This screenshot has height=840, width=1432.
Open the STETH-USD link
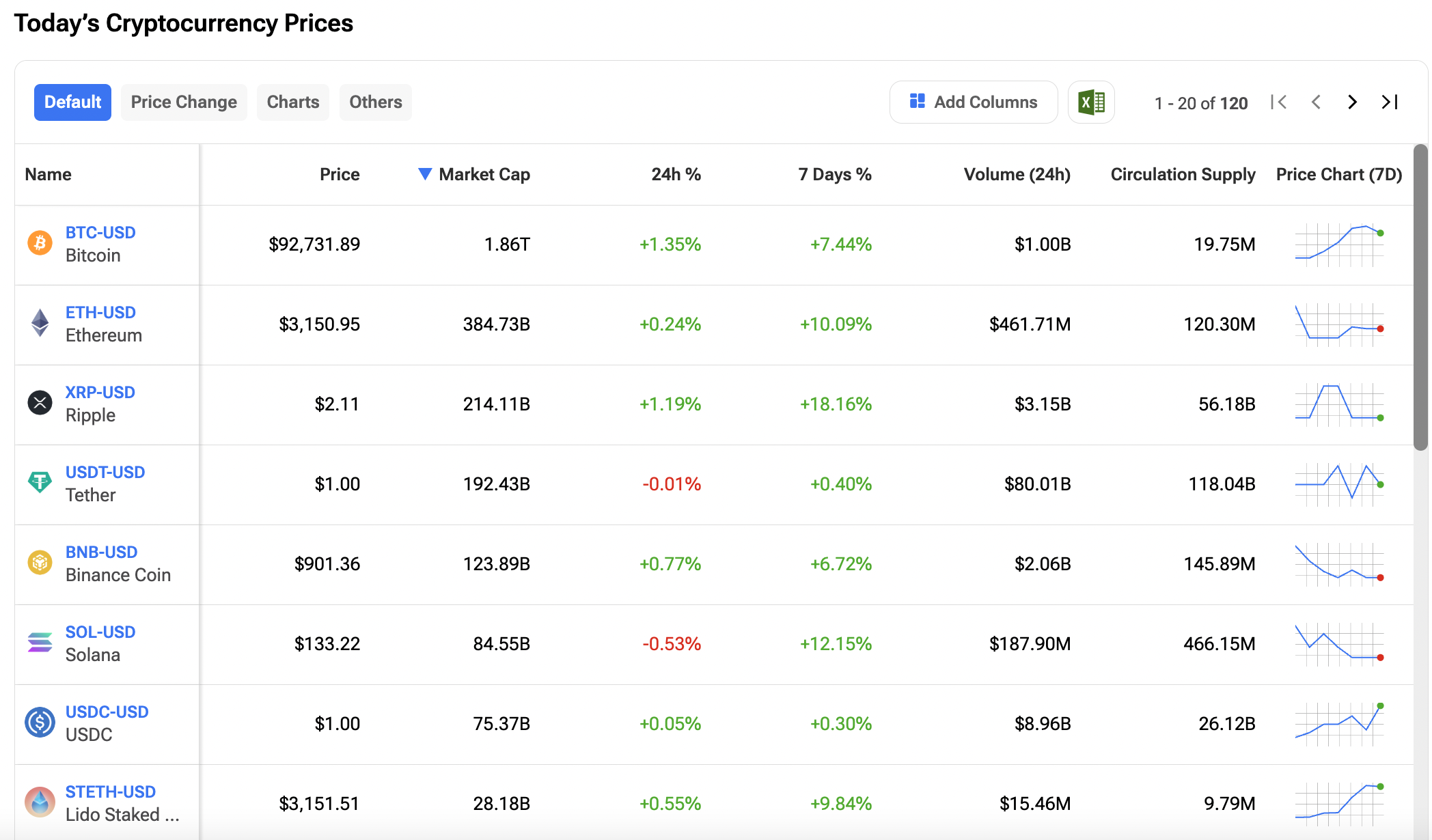tap(110, 792)
